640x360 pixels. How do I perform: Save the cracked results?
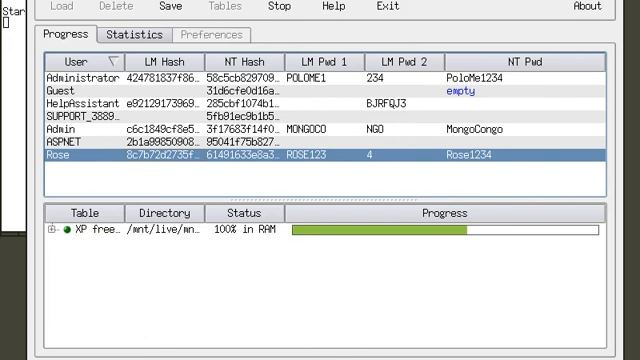(171, 6)
